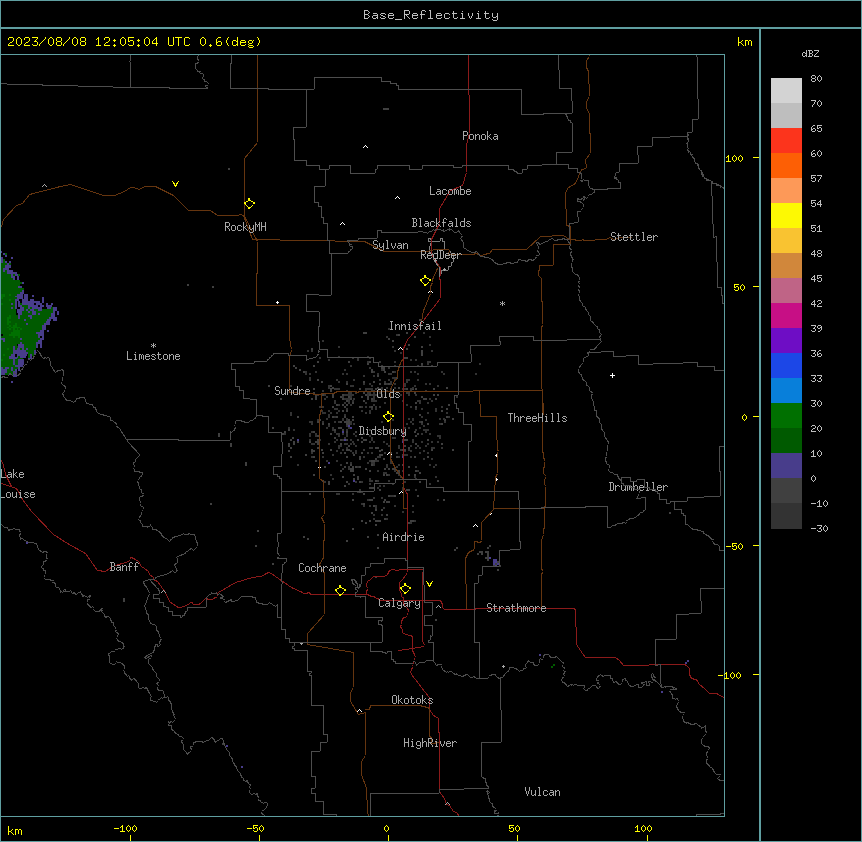Image resolution: width=862 pixels, height=842 pixels.
Task: Click the -100 tick on the bottom axis
Action: (125, 828)
